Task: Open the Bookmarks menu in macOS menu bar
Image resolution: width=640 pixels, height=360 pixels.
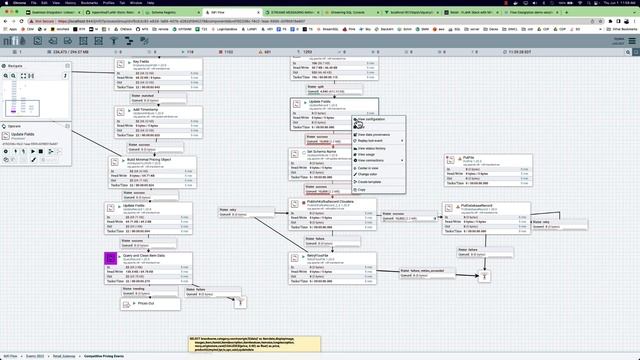Action: [x=89, y=3]
